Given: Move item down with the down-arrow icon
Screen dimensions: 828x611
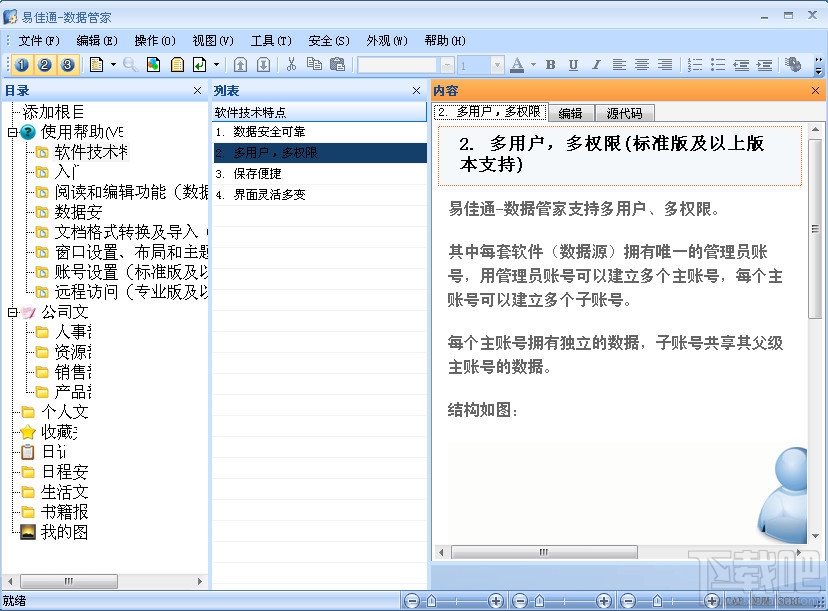Looking at the screenshot, I should click(264, 65).
